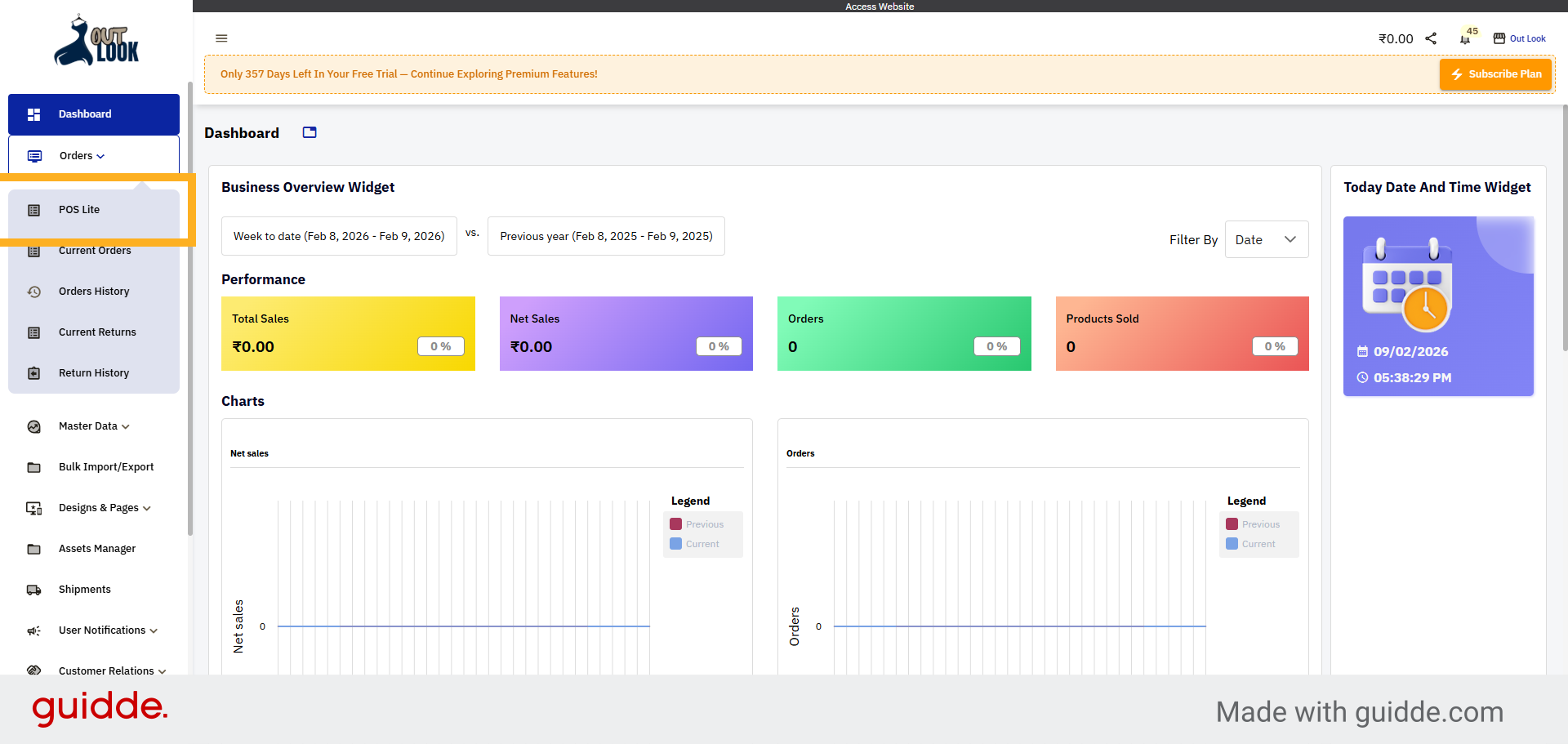Select the POS Lite sidebar icon

(33, 210)
